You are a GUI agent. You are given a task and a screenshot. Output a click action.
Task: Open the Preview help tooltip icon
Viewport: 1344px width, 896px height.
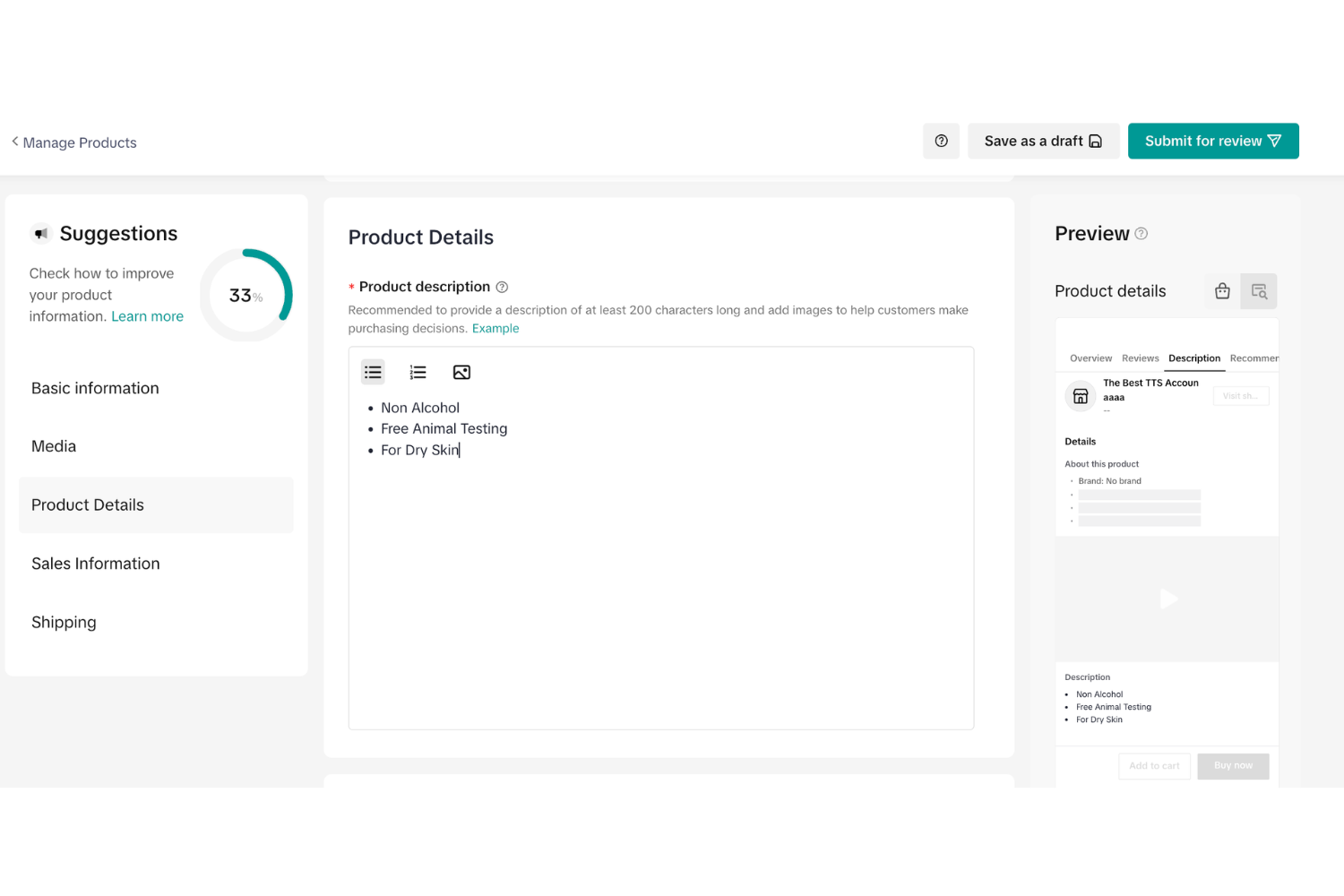pyautogui.click(x=1141, y=234)
